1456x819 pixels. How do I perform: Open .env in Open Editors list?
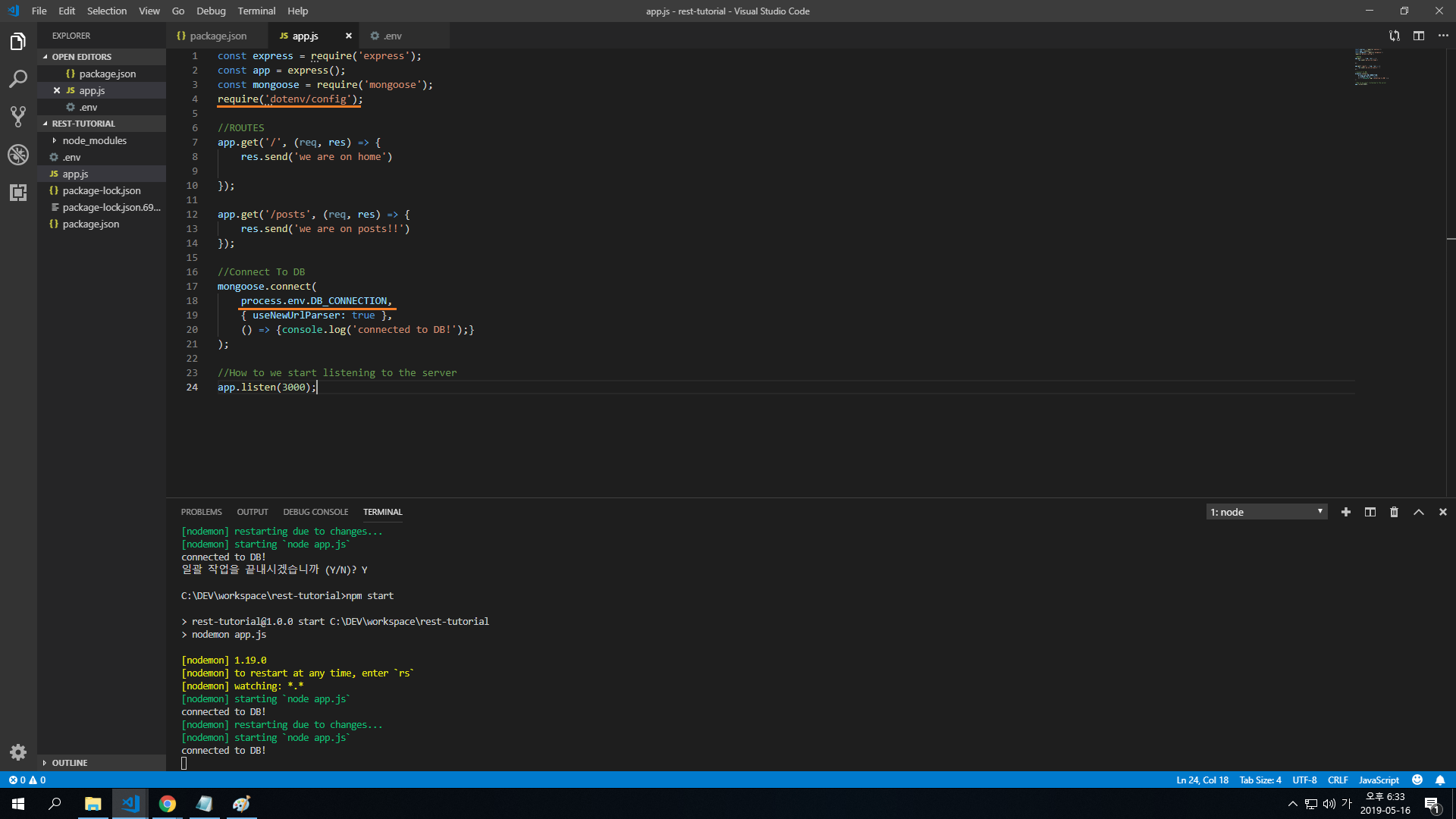click(x=102, y=107)
